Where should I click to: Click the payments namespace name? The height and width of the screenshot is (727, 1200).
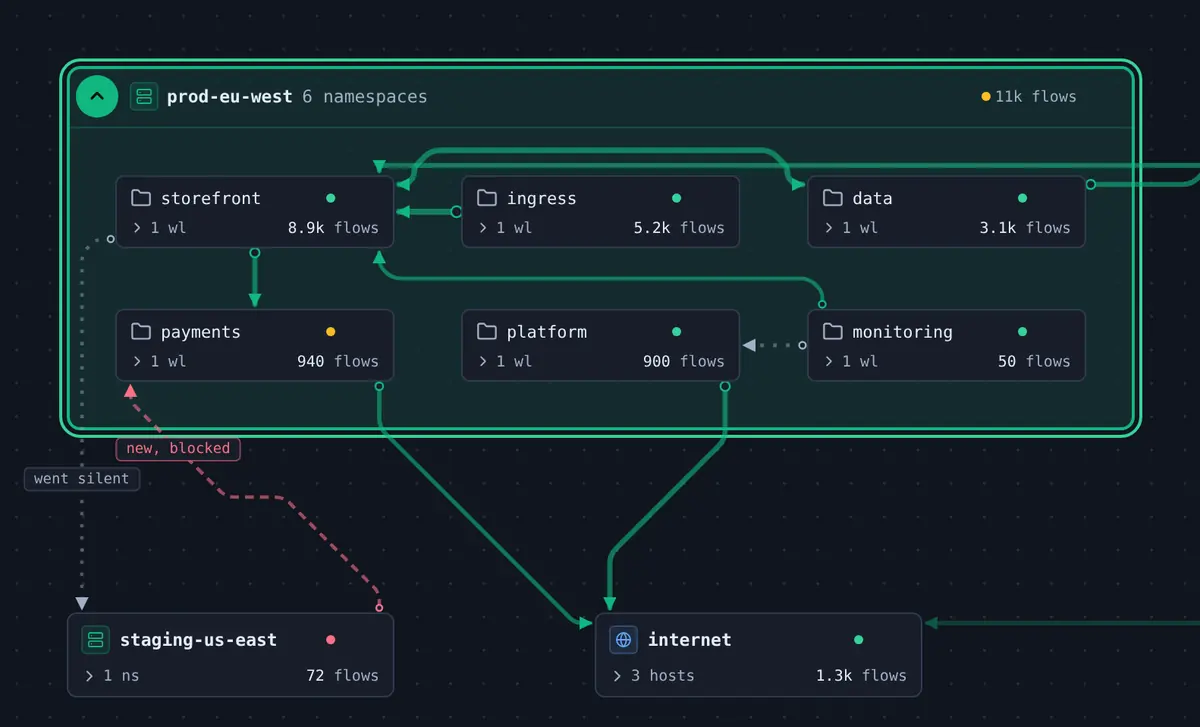point(201,332)
